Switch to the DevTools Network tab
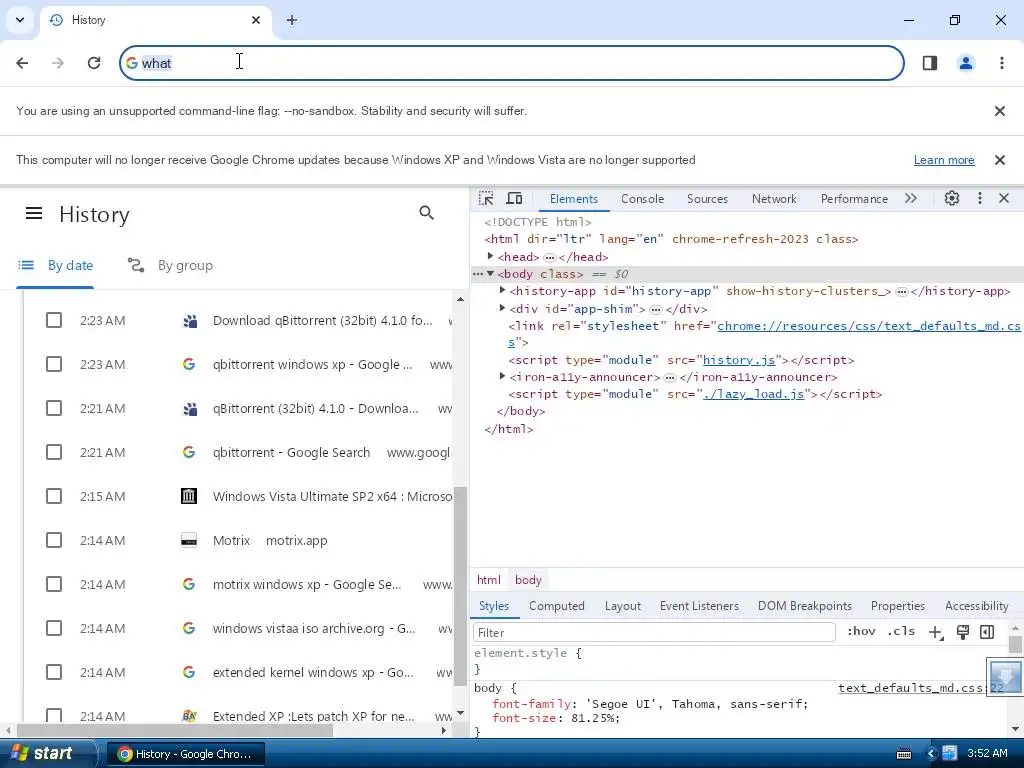Image resolution: width=1024 pixels, height=768 pixels. coord(774,199)
